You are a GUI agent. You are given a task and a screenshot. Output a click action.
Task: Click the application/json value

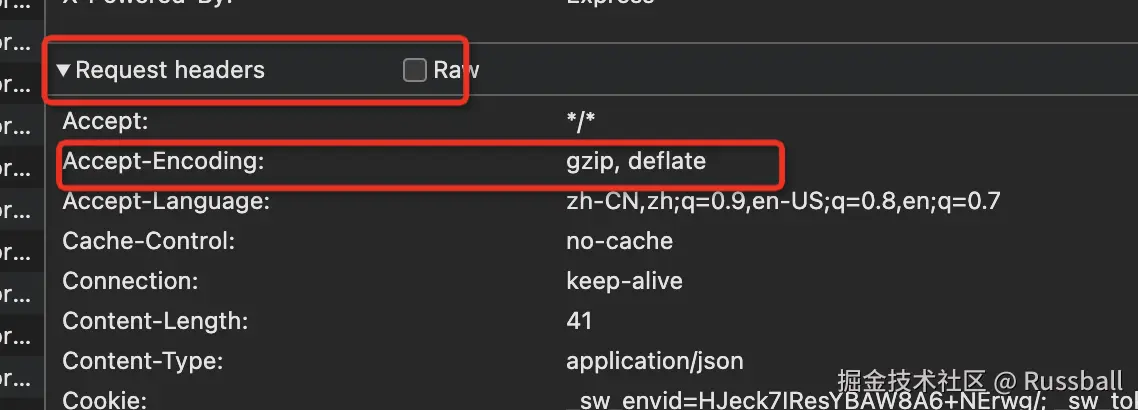pos(654,361)
